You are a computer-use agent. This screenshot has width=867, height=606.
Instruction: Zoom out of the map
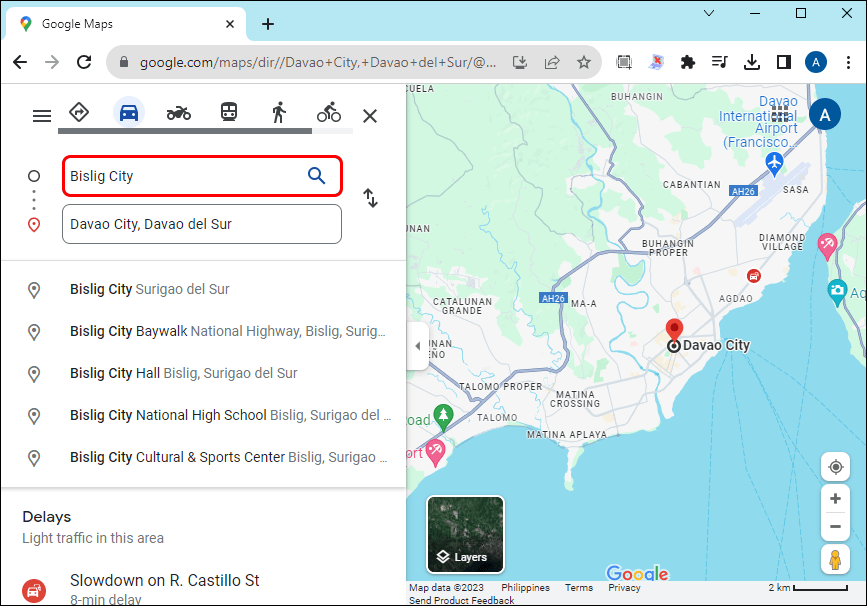835,526
